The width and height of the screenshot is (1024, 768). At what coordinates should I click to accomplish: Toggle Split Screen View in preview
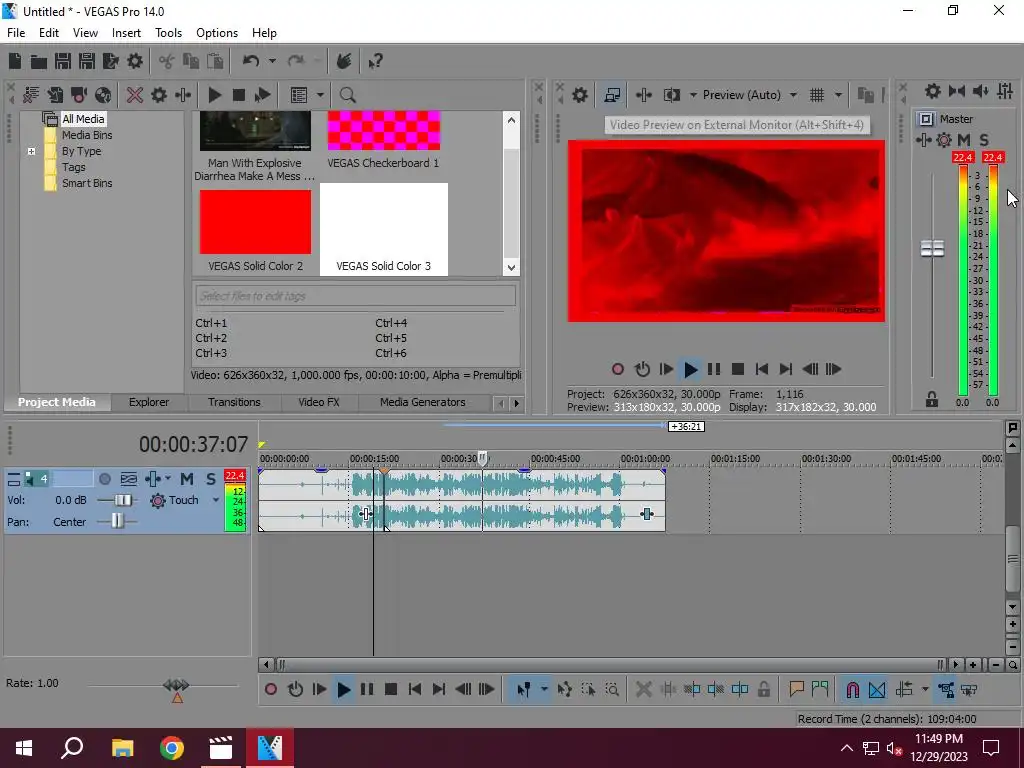point(672,95)
